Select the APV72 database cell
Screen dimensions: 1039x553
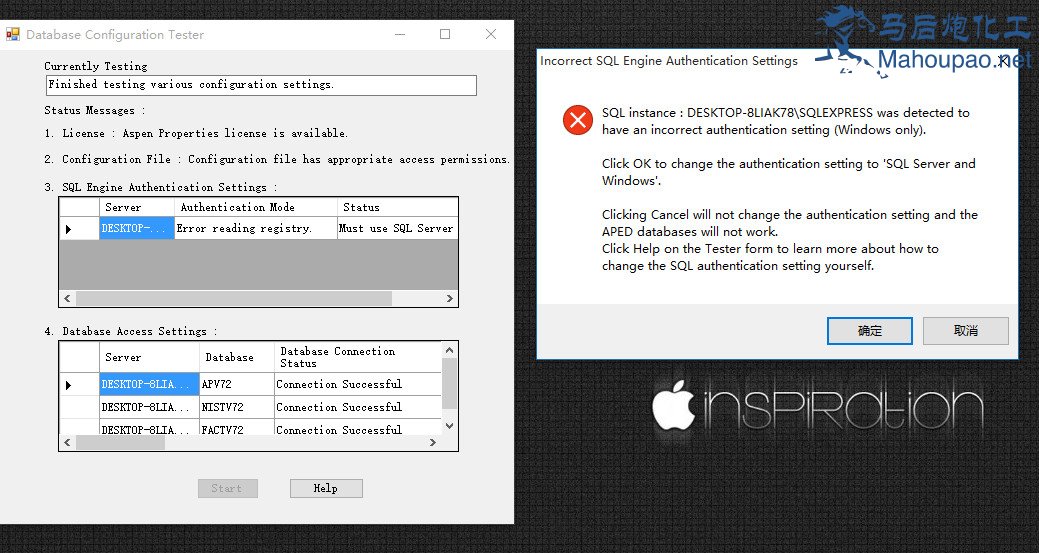tap(237, 384)
